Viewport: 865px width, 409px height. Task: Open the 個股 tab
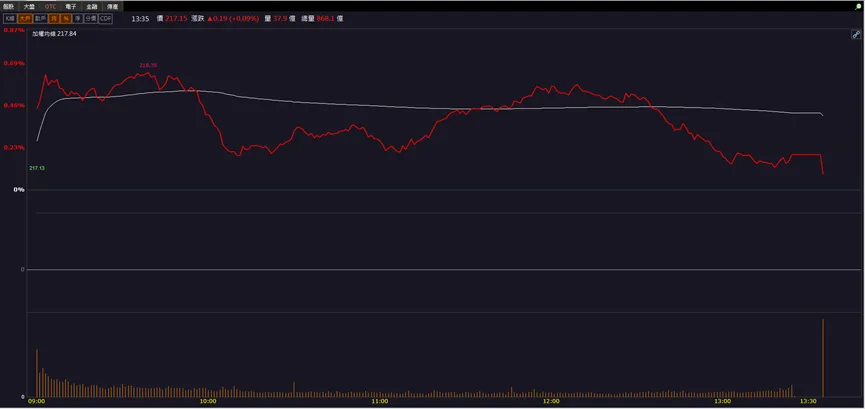[x=8, y=7]
